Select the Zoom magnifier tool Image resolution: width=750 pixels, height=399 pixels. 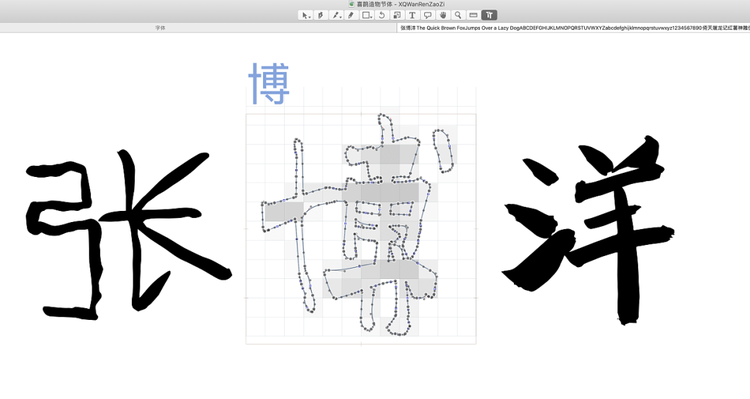click(458, 15)
